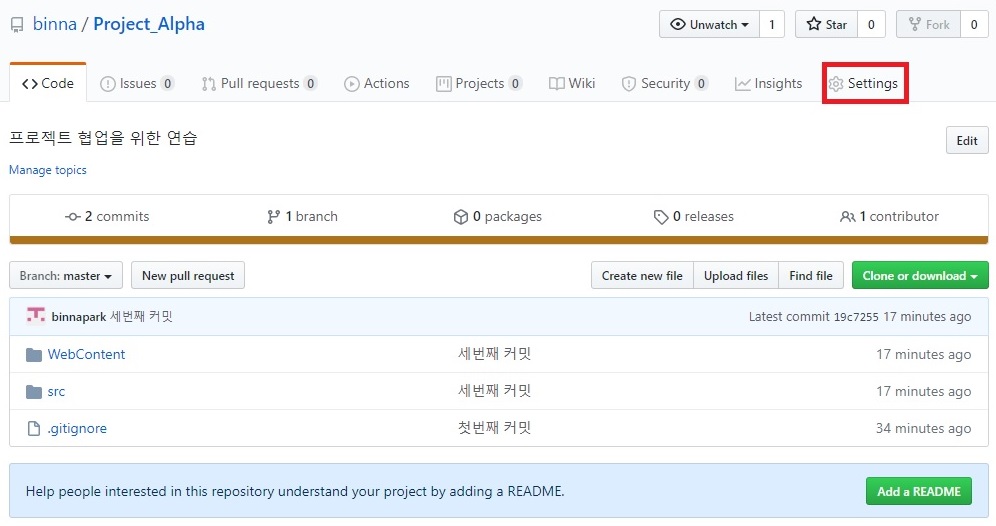Click the Edit description button
The image size is (996, 526).
[x=967, y=140]
